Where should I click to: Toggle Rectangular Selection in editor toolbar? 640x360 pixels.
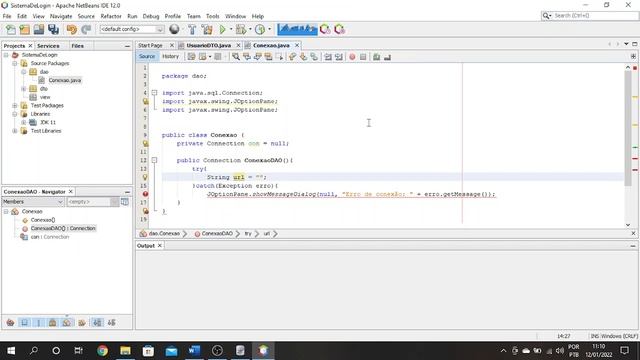tap(280, 57)
